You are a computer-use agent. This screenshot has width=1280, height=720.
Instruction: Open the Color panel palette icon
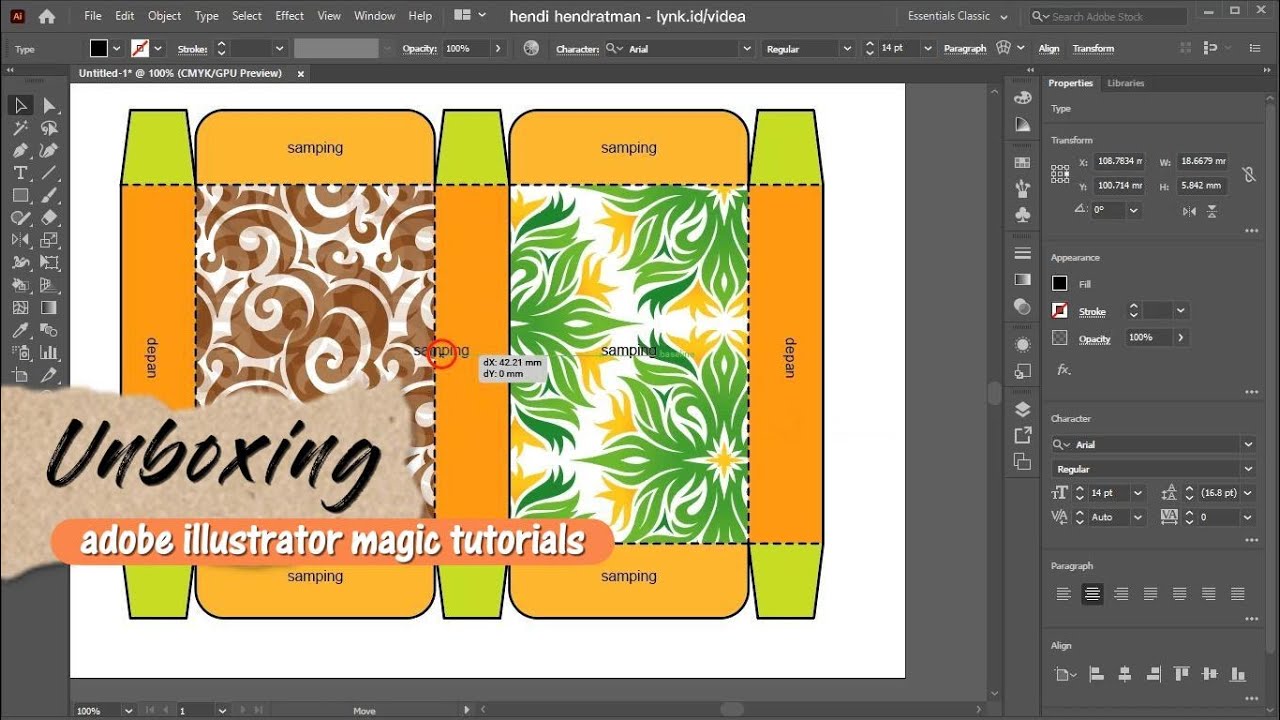tap(1022, 97)
